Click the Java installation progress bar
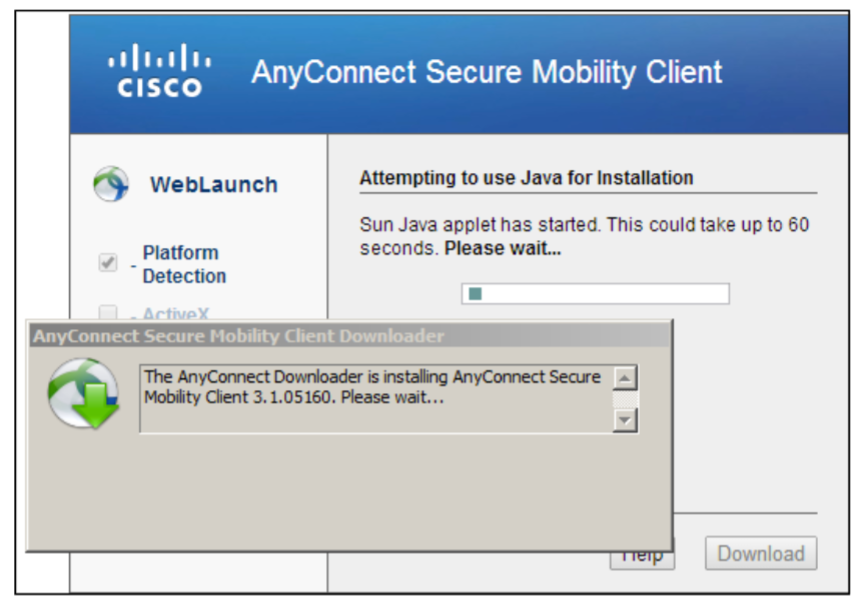The image size is (862, 604). point(595,293)
